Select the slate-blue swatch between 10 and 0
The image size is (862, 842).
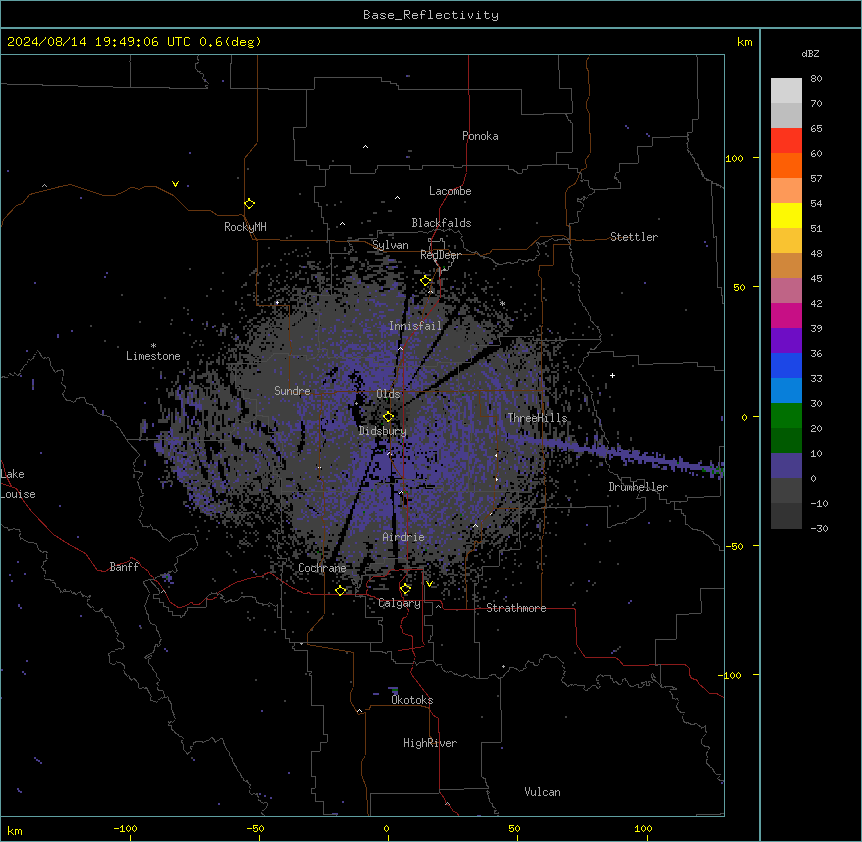pos(786,466)
